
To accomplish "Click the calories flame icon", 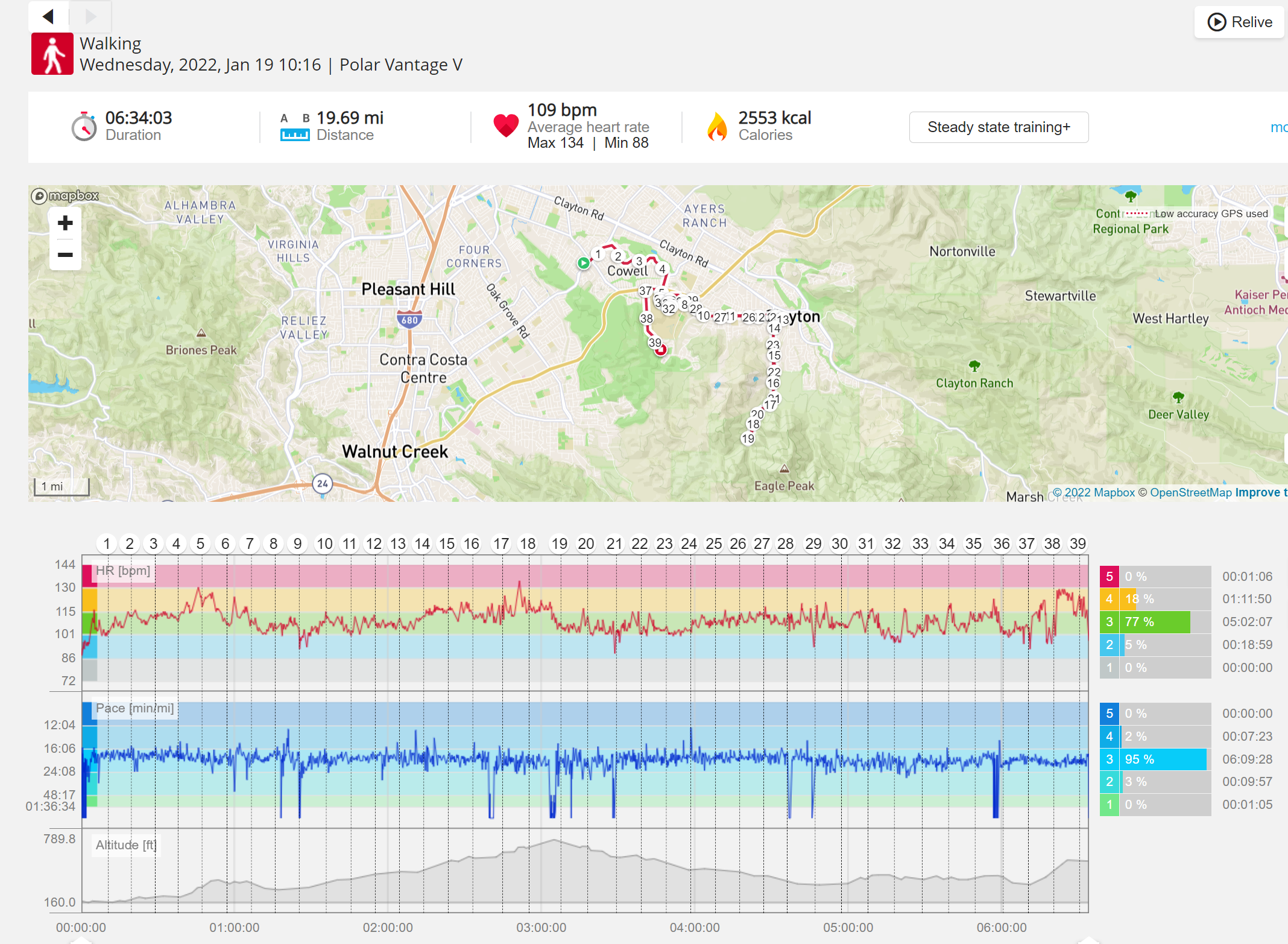I will [717, 127].
